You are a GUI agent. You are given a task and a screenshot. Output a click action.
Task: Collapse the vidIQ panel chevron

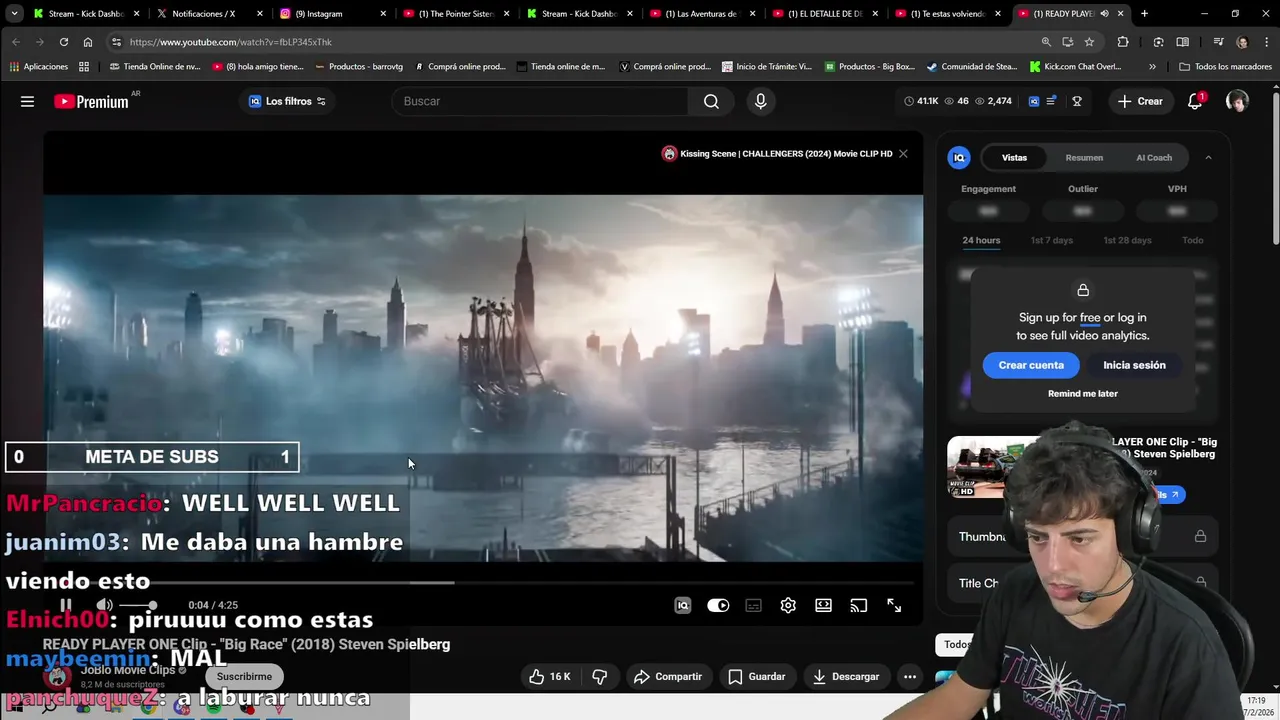(1208, 157)
